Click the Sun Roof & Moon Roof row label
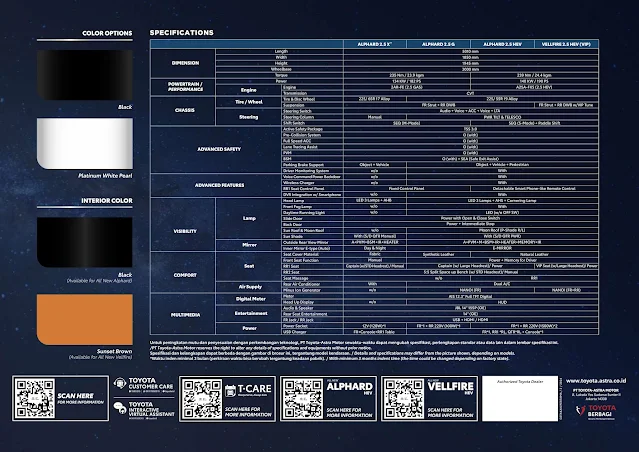Image resolution: width=639 pixels, height=452 pixels. pyautogui.click(x=304, y=230)
